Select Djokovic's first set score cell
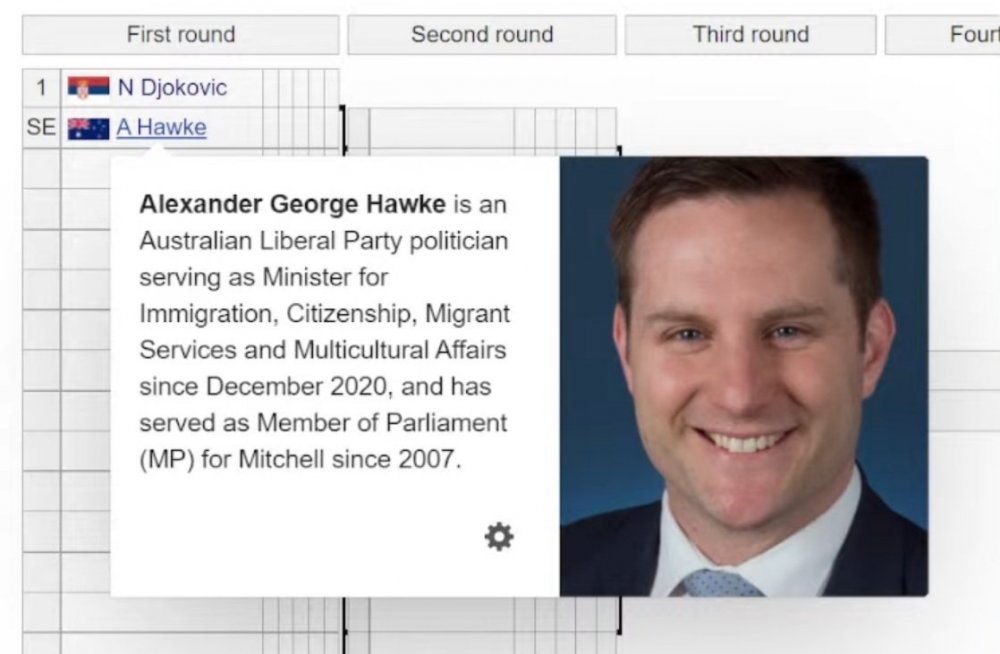The height and width of the screenshot is (654, 1000). [271, 88]
